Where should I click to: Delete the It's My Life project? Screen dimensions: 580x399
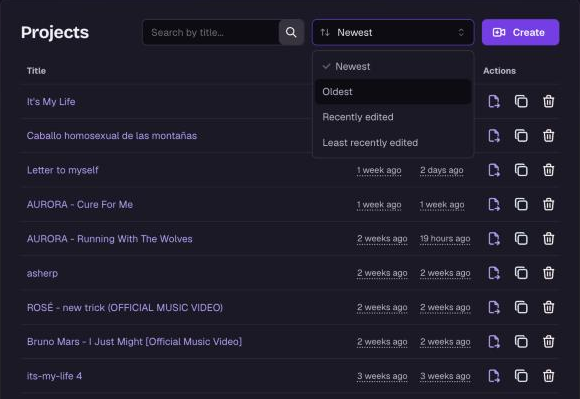tap(549, 101)
